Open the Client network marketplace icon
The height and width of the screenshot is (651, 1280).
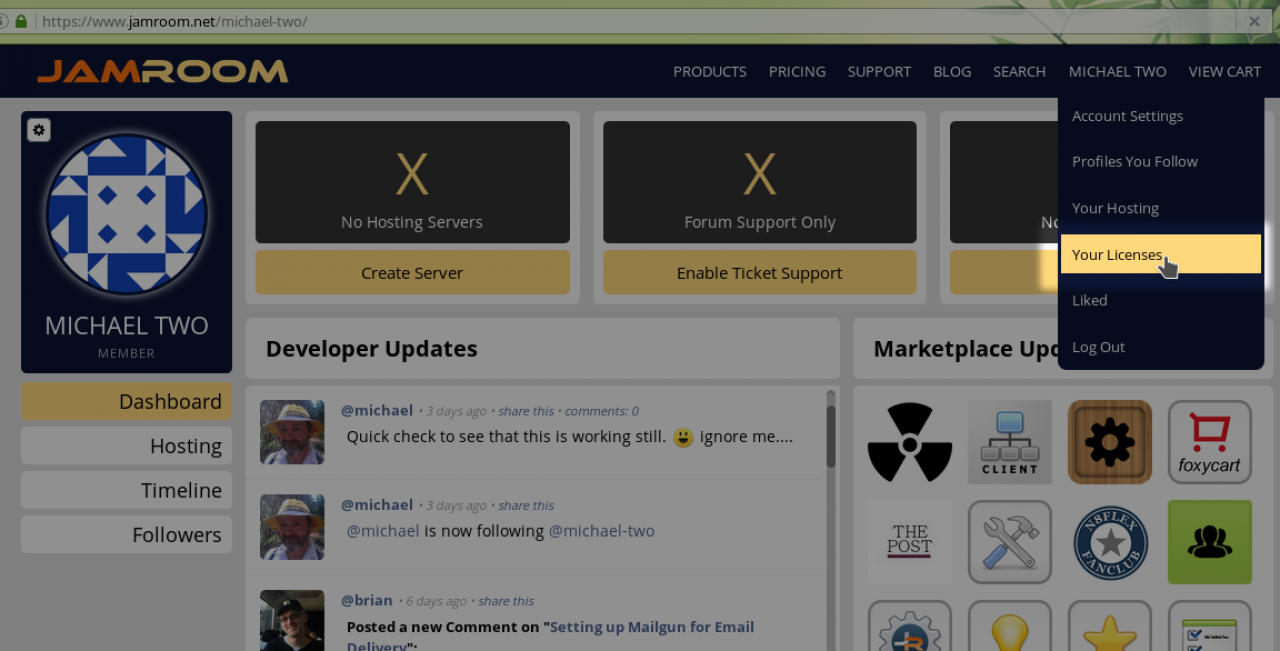tap(1010, 442)
